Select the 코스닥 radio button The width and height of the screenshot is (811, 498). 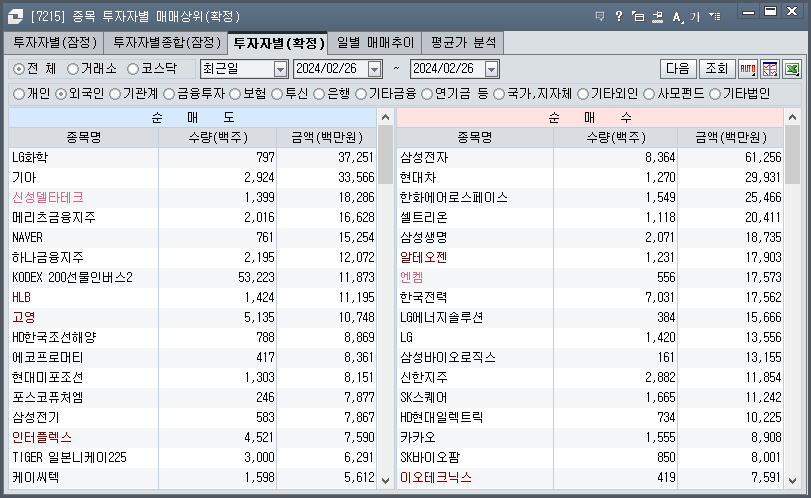(133, 69)
